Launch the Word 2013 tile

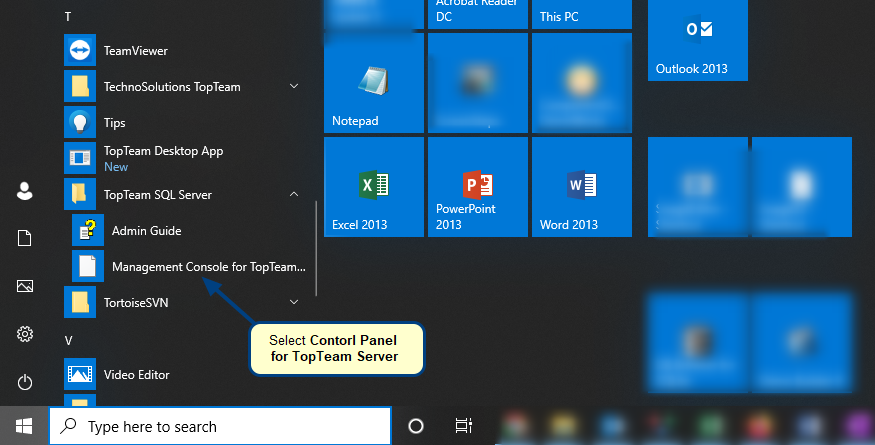pos(581,187)
